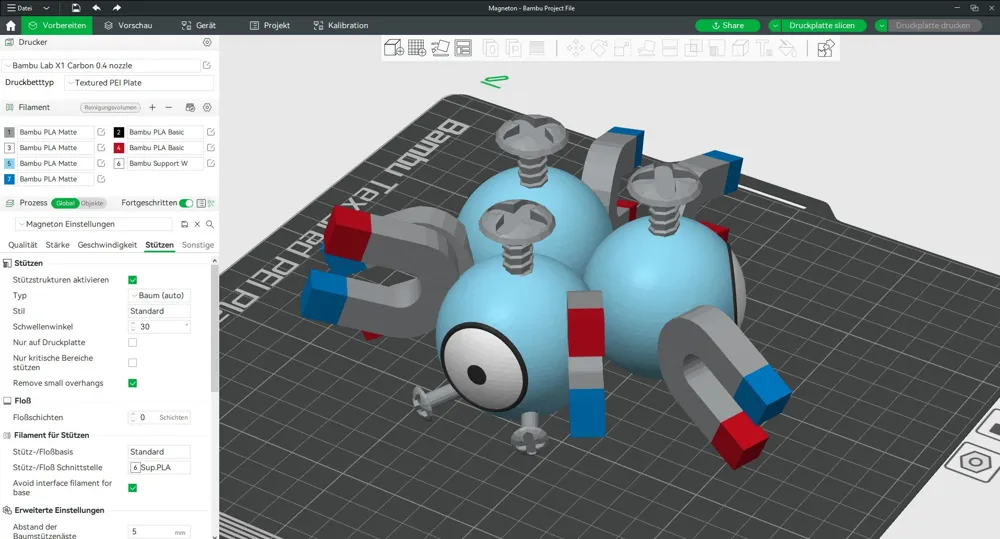Select the Seam painting cube icon
Image resolution: width=1000 pixels, height=539 pixels.
(740, 48)
